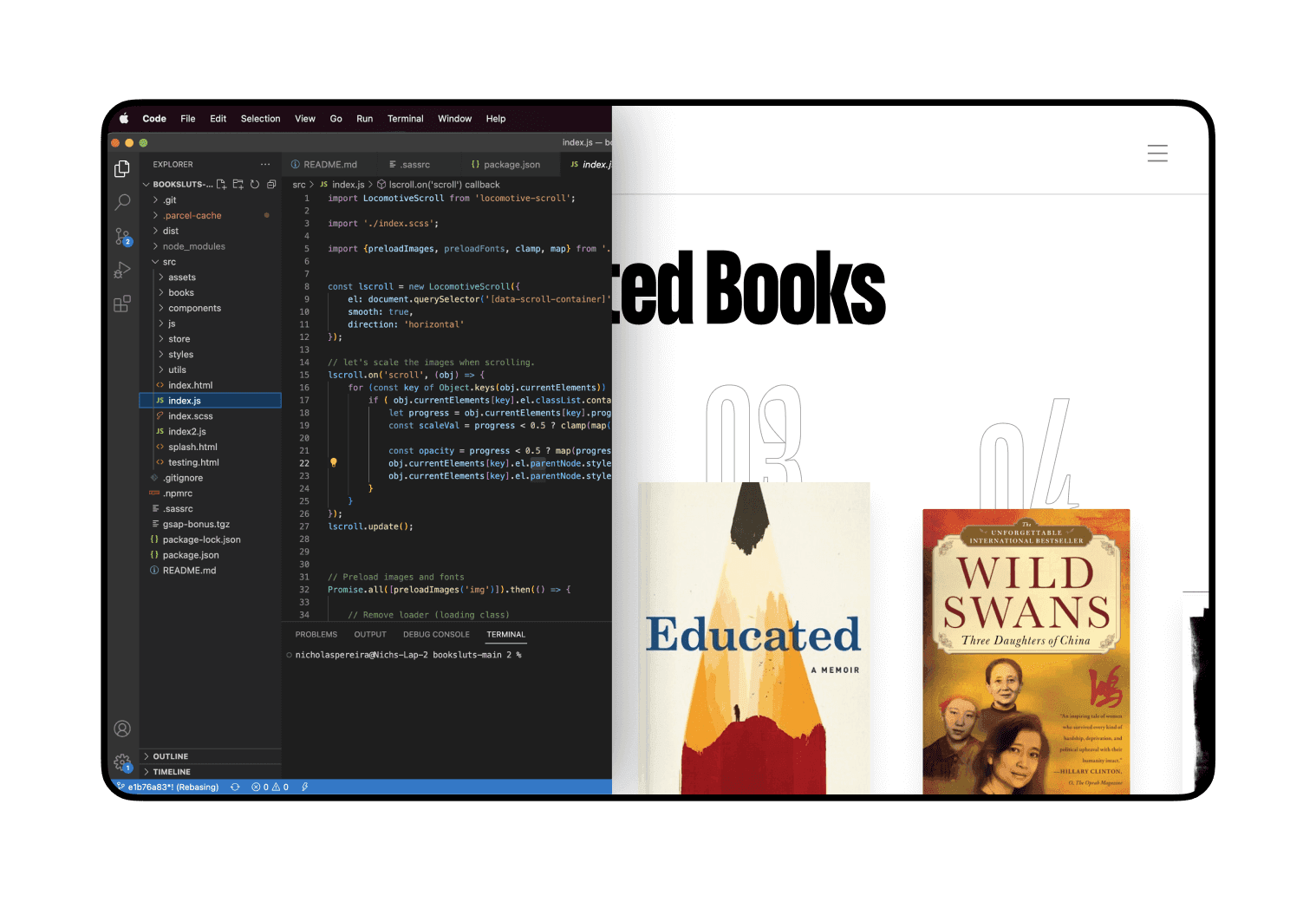Click line number 22 in the gutter
Image resolution: width=1316 pixels, height=902 pixels.
coord(304,463)
